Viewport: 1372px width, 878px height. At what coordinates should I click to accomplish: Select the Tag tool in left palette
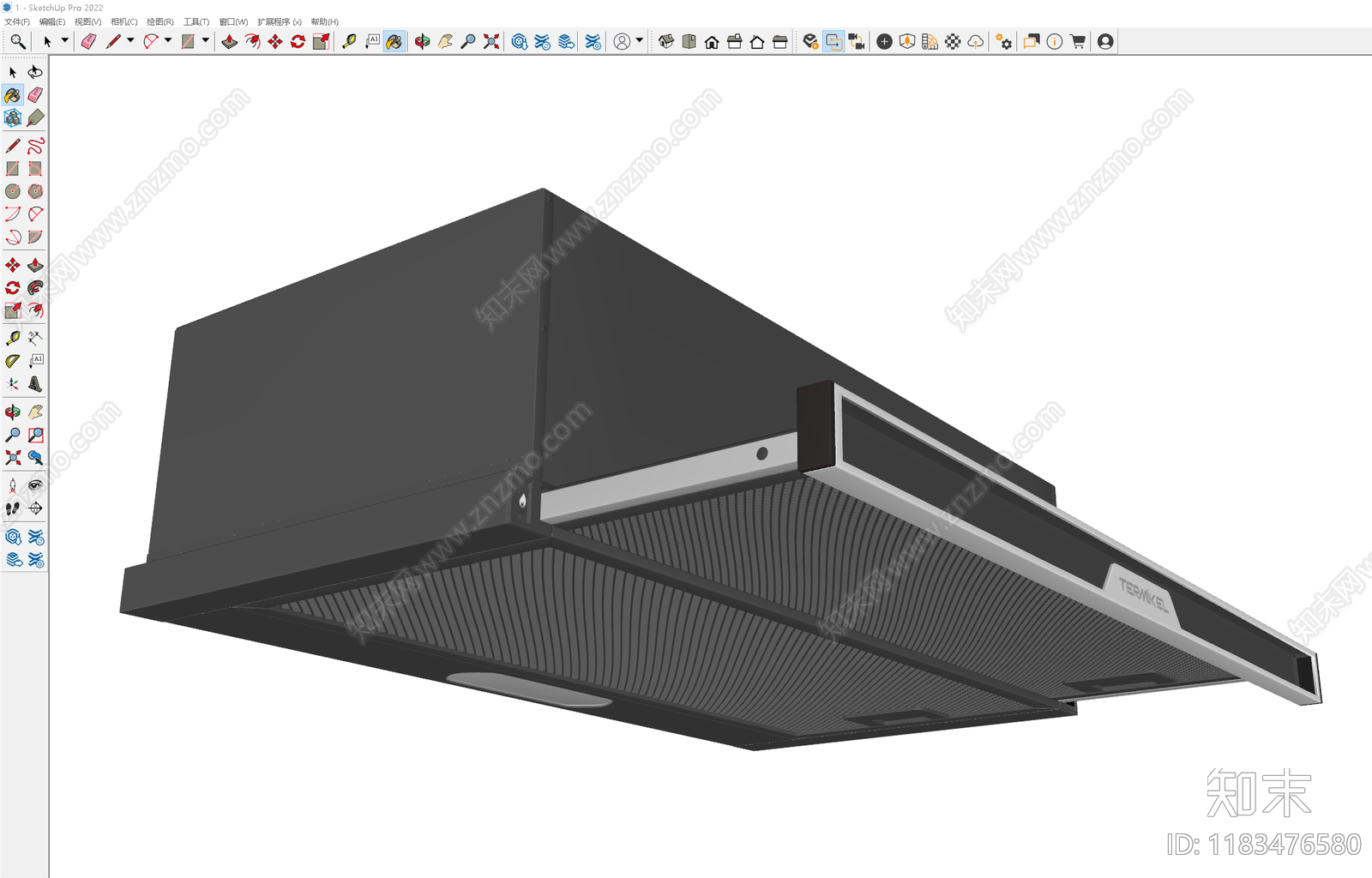(35, 117)
